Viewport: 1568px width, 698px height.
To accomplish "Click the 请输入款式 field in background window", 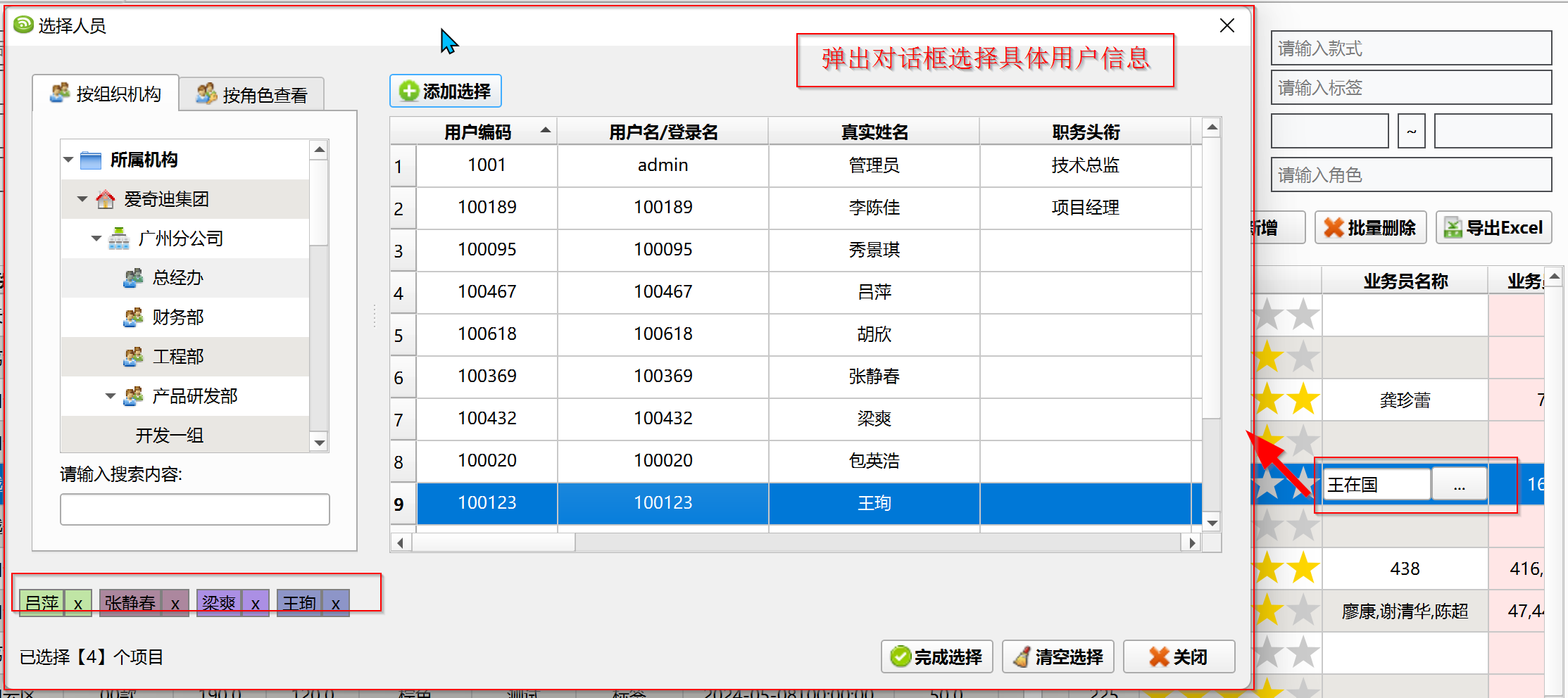I will [1411, 48].
